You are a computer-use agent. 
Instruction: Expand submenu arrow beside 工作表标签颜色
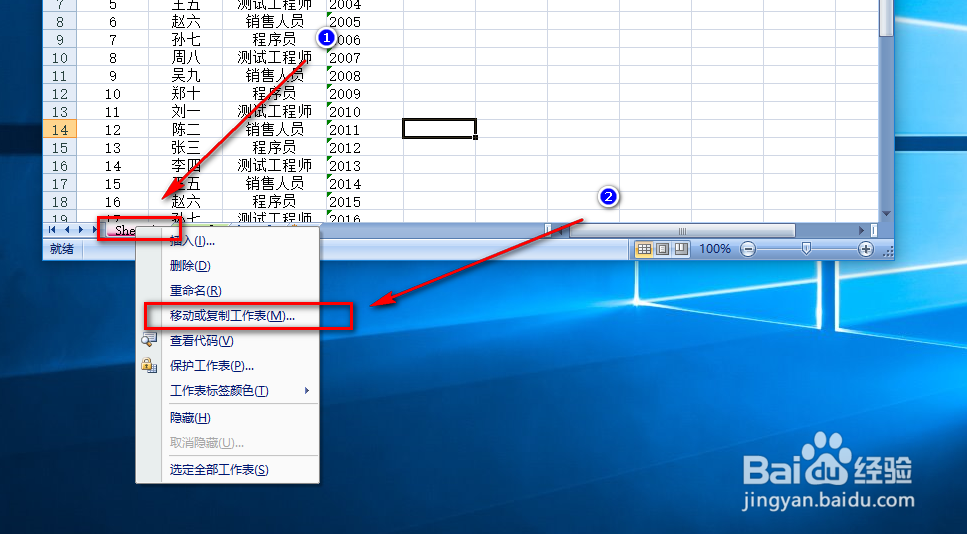click(x=307, y=390)
